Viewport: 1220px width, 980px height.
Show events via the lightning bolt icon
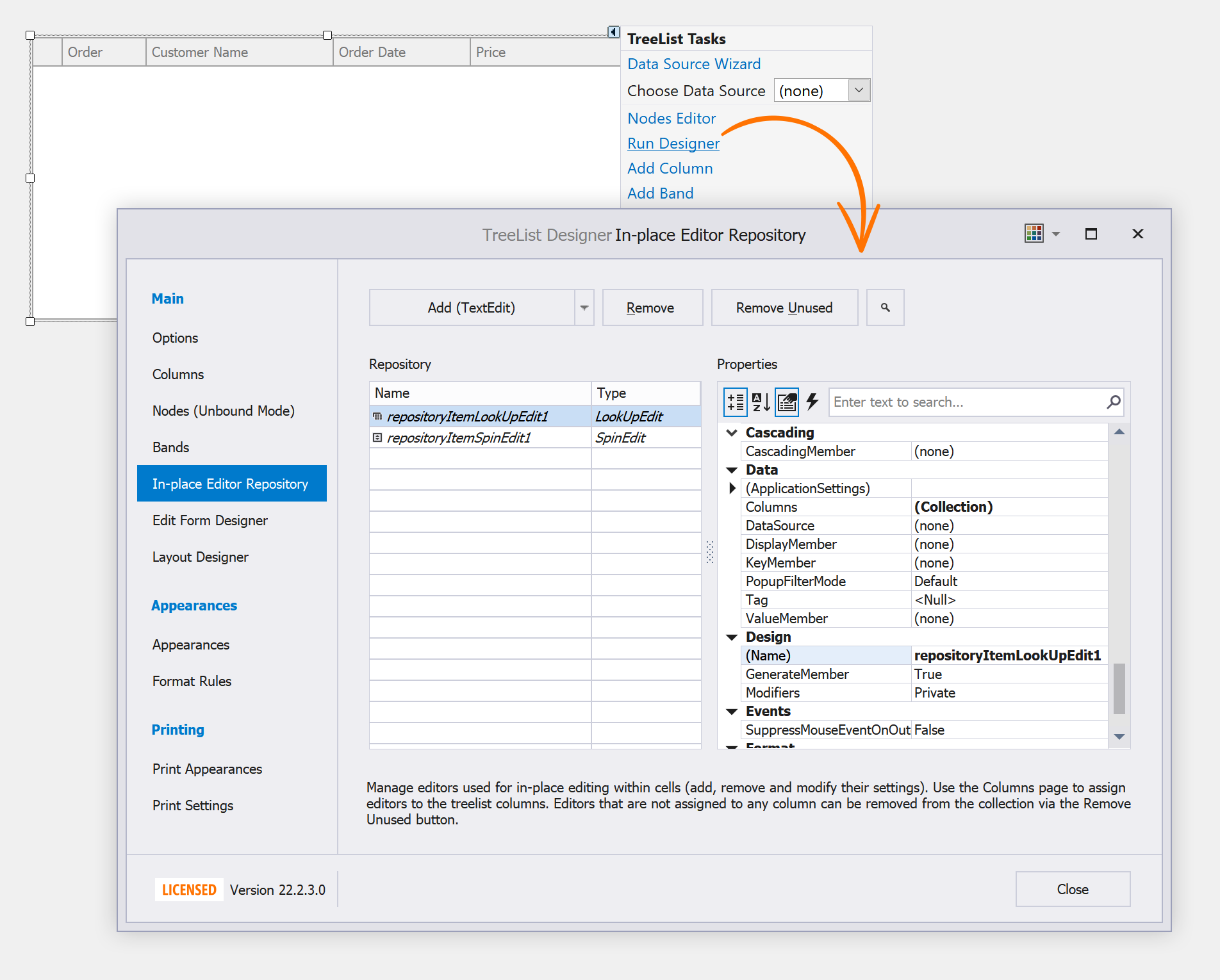pyautogui.click(x=812, y=402)
